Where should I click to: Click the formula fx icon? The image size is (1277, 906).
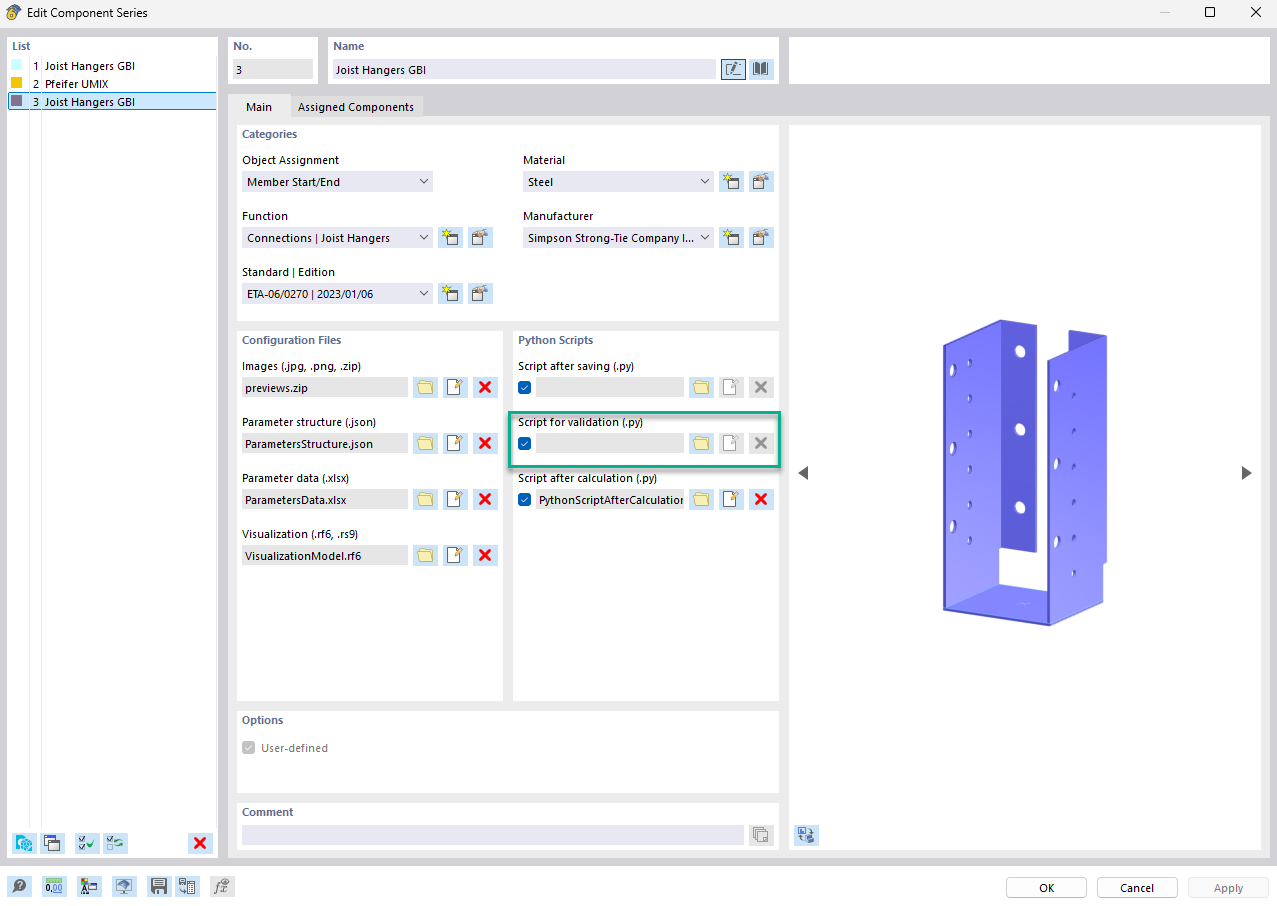click(222, 886)
